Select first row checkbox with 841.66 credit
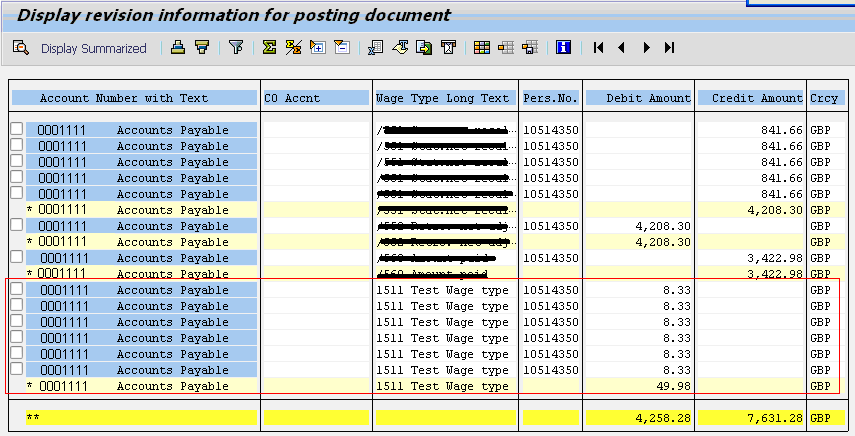 tap(17, 130)
